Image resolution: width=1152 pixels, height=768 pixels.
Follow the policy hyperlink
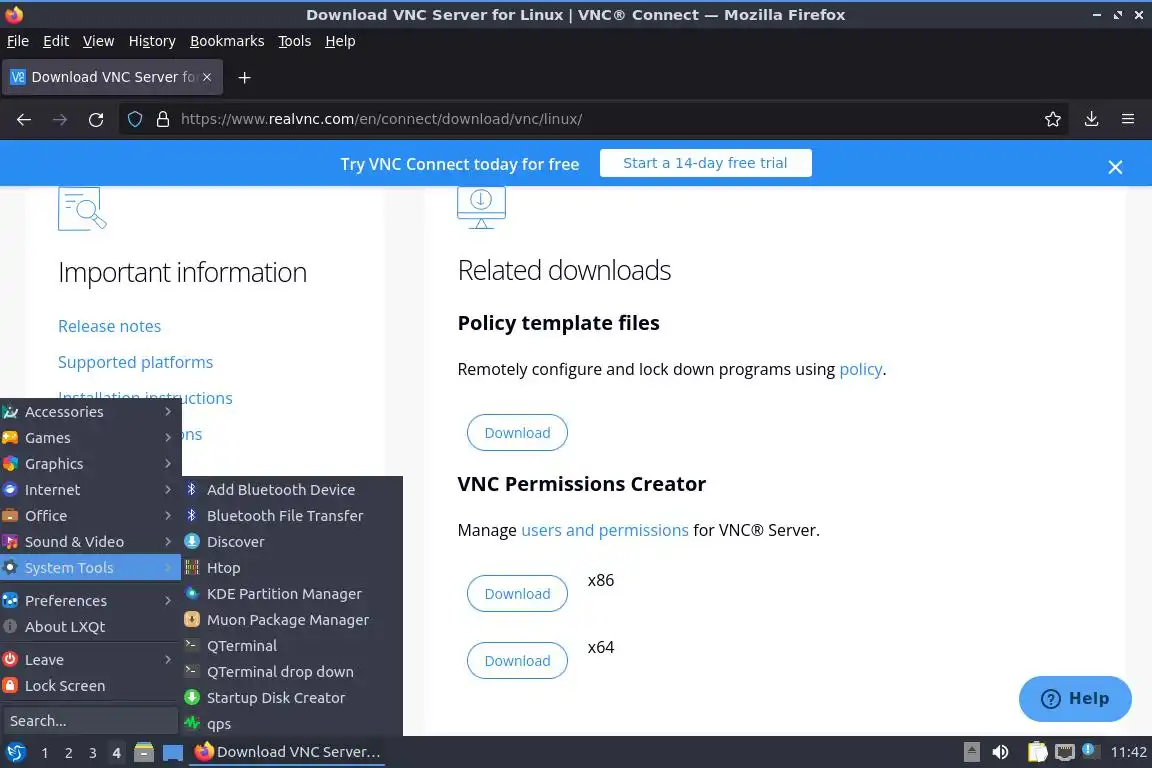click(860, 369)
